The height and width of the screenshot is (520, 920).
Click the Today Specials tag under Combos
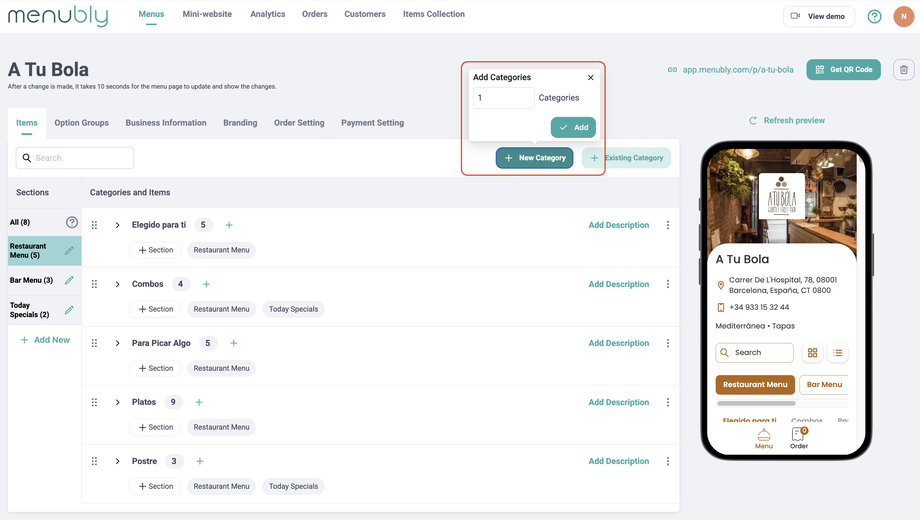[293, 309]
